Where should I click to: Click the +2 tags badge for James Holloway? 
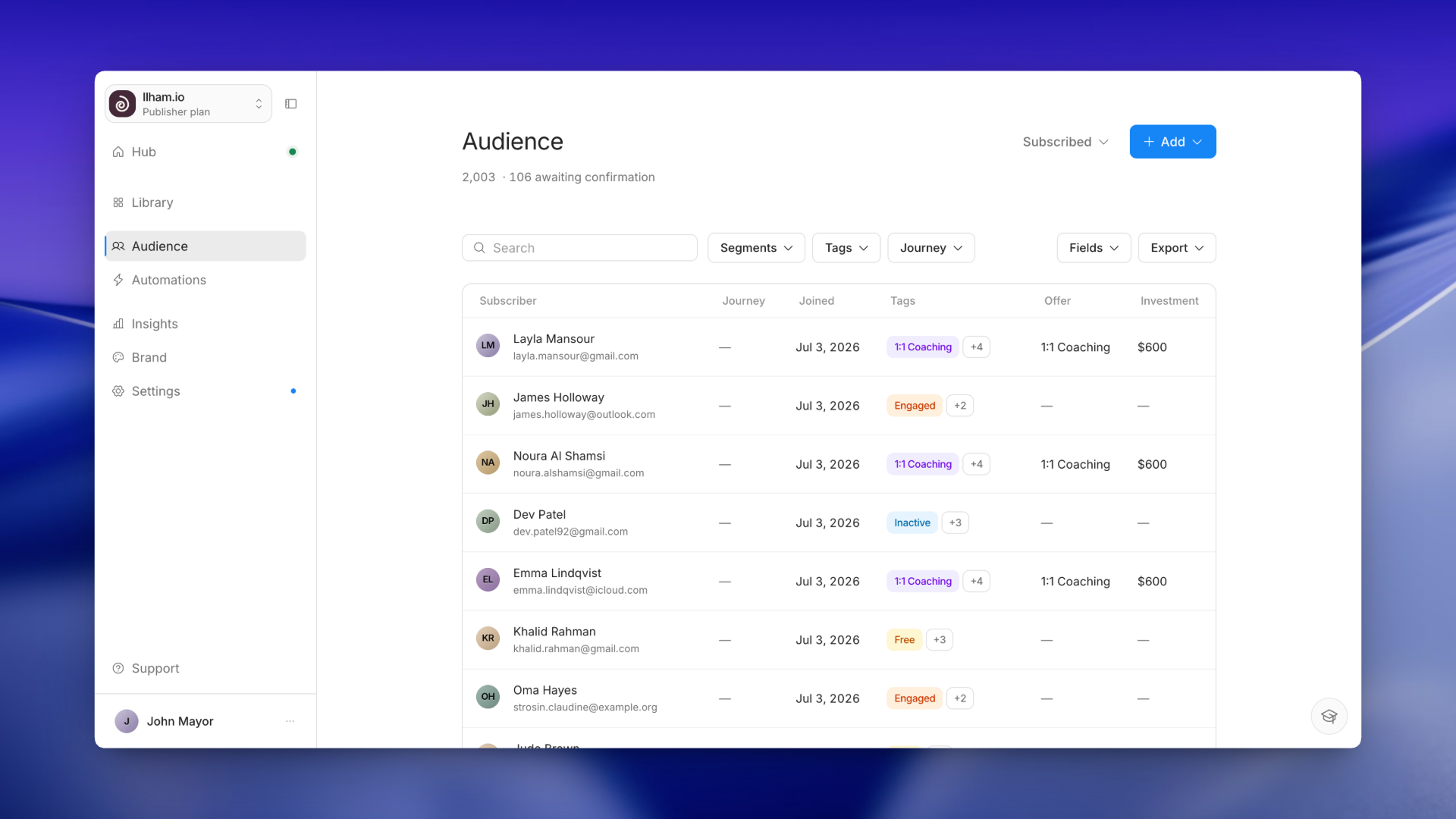pos(960,406)
